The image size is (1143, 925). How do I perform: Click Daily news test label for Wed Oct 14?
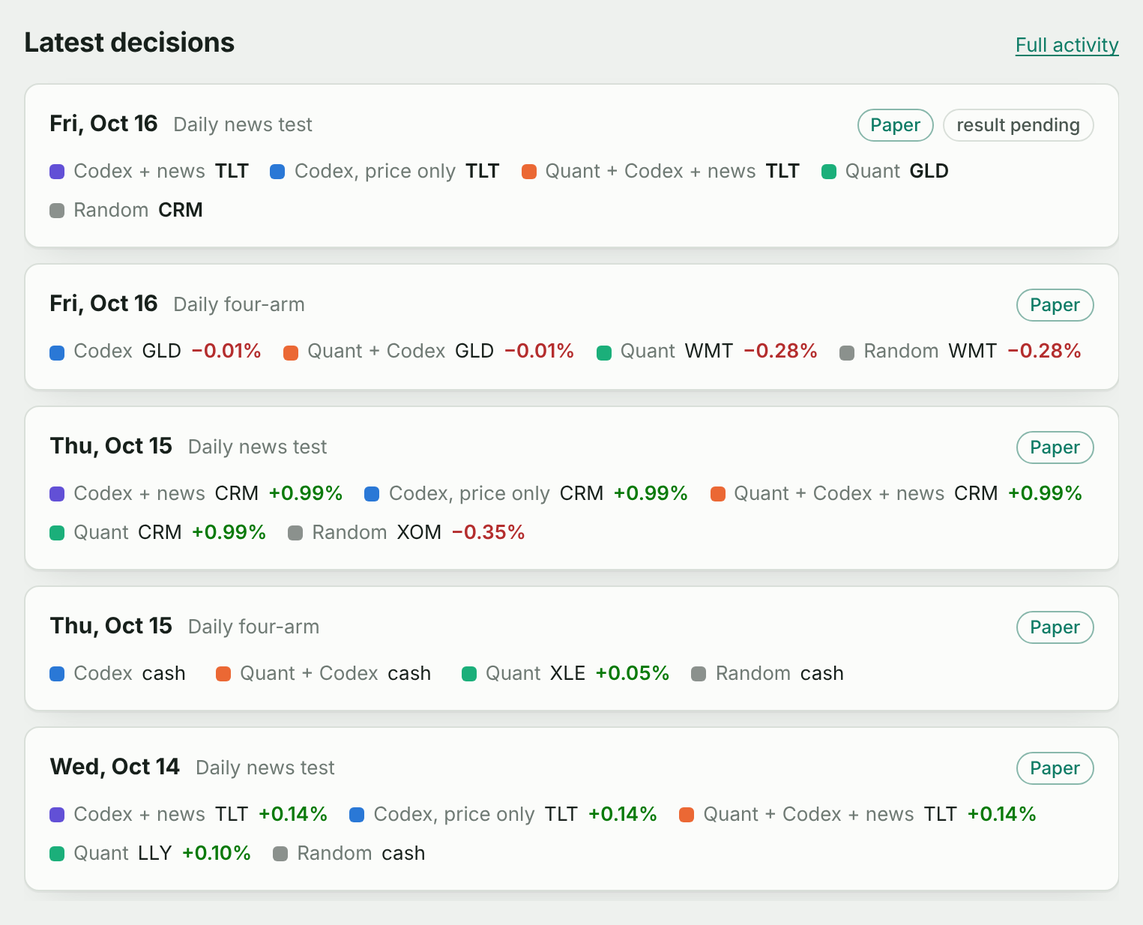pyautogui.click(x=265, y=768)
